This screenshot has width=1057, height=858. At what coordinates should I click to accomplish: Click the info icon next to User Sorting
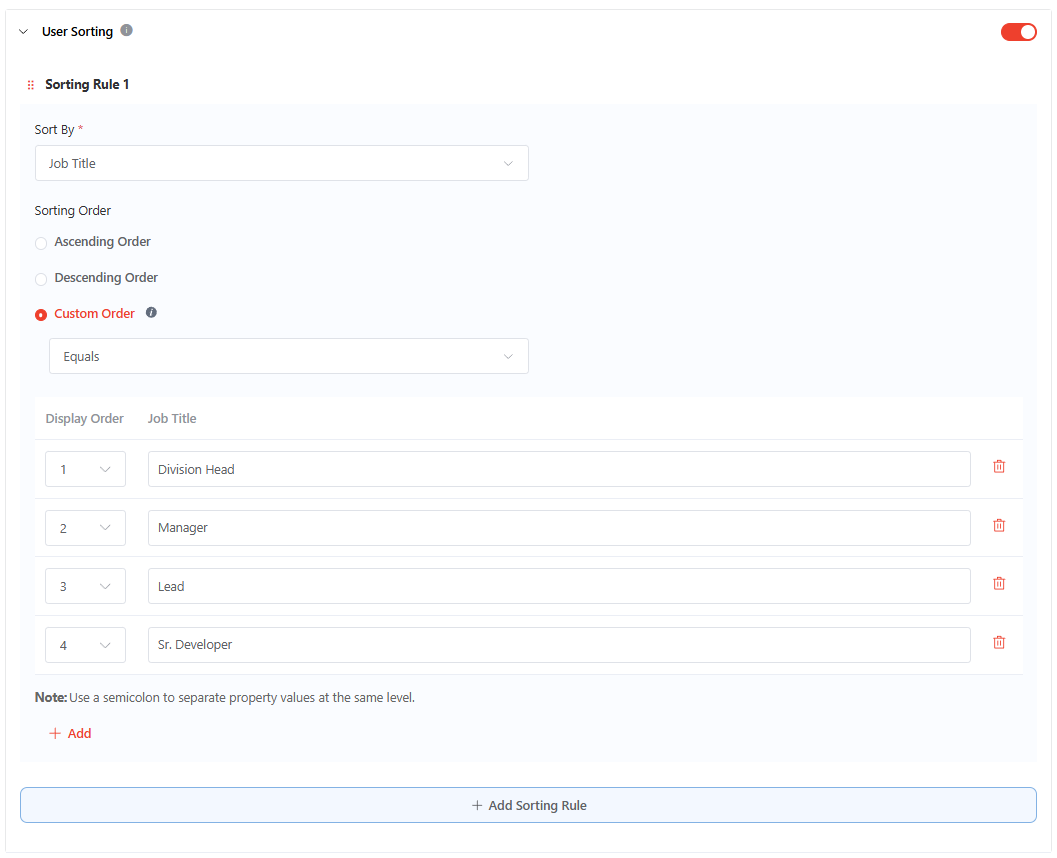[126, 30]
